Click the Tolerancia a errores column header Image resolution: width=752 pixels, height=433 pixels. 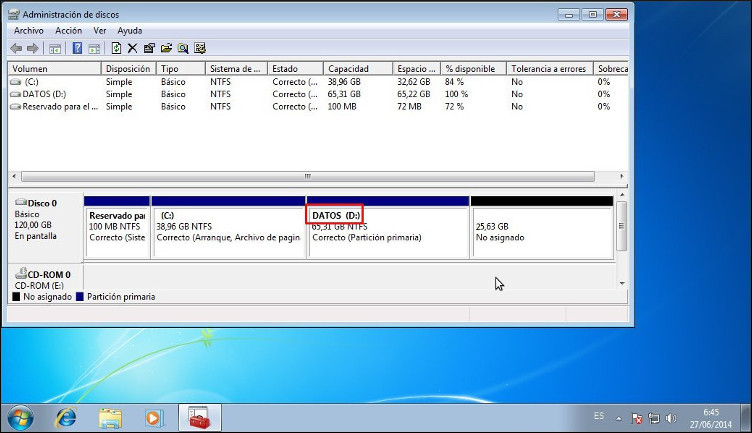[550, 69]
